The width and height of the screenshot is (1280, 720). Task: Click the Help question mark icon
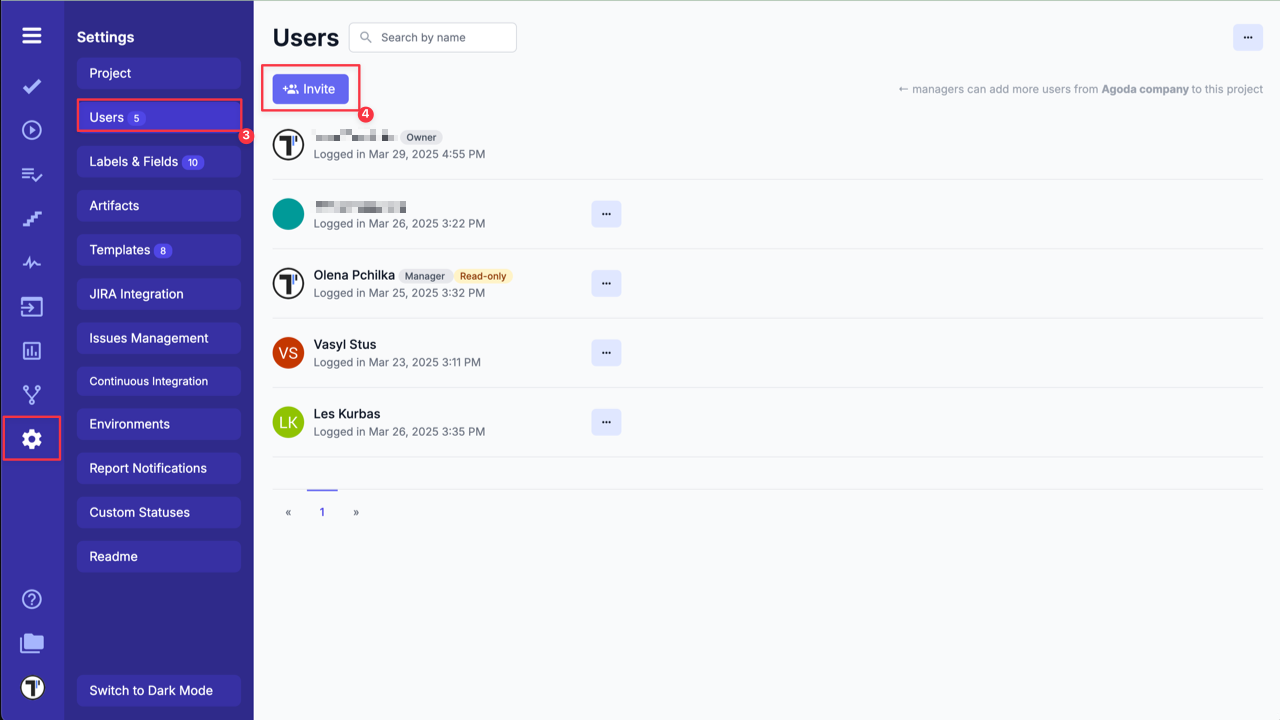click(31, 598)
